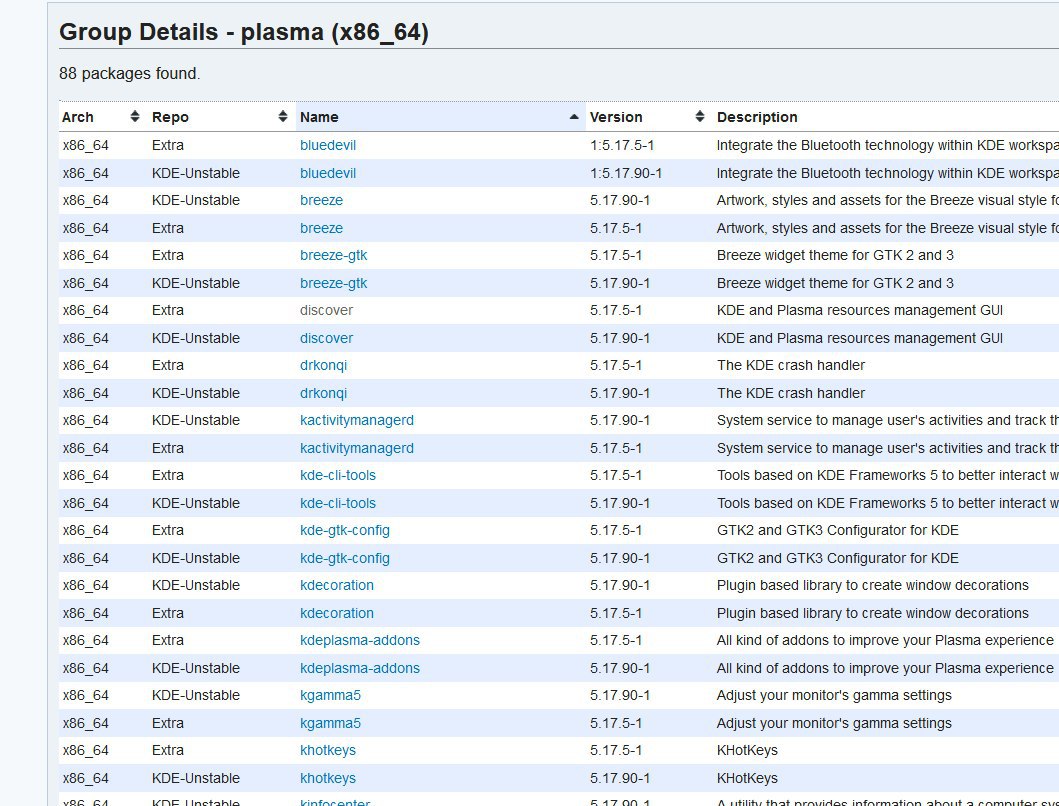
Task: Open khotkeys package from KDE-Unstable repo
Action: [328, 778]
